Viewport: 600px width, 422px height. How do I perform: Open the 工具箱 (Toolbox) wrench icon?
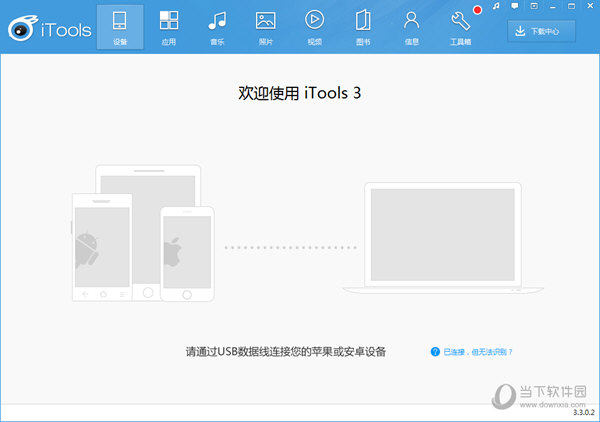(x=460, y=21)
